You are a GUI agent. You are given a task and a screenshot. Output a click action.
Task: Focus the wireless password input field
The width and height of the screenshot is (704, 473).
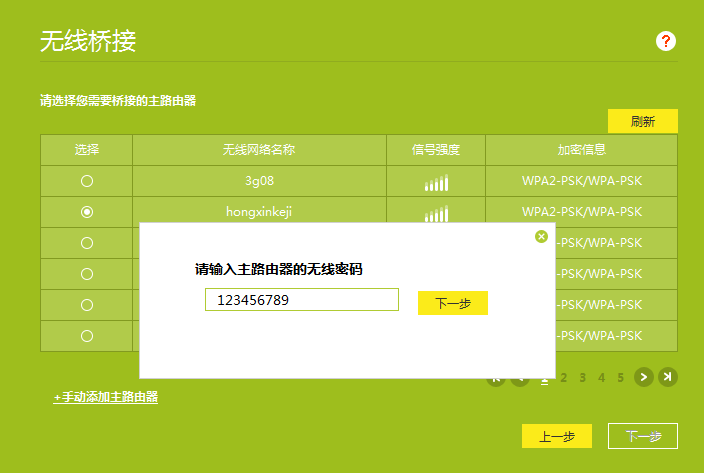302,299
